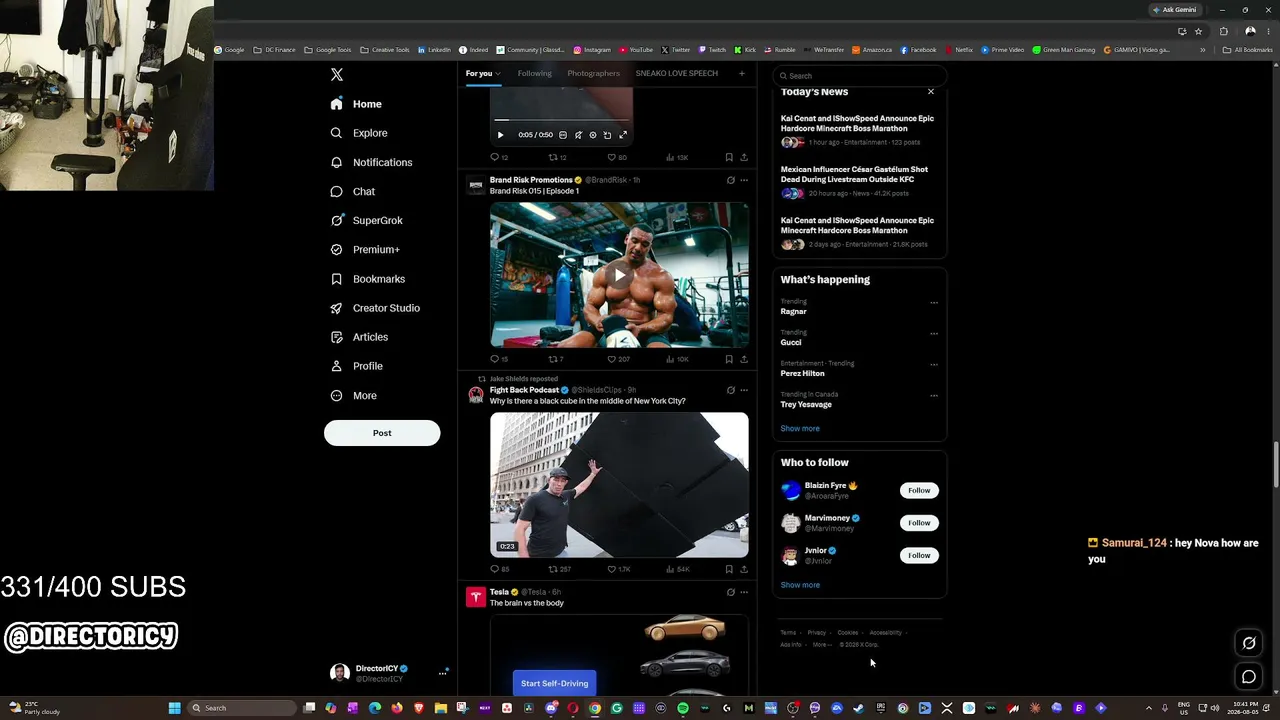Add a new timeline tab with plus
Image resolution: width=1280 pixels, height=720 pixels.
[x=741, y=73]
